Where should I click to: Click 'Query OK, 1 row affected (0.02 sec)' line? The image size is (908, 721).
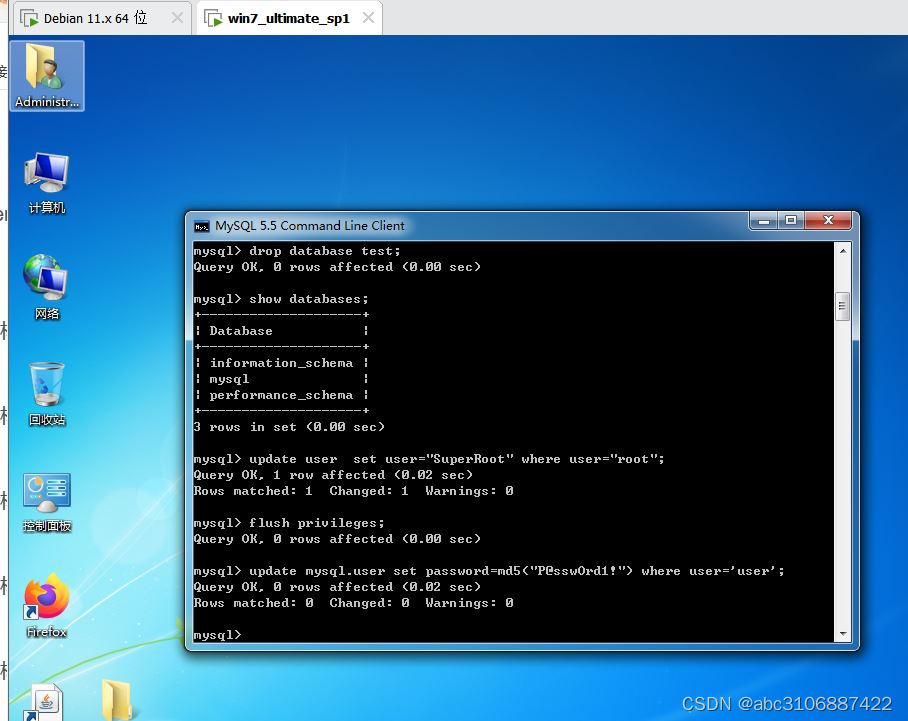pyautogui.click(x=333, y=475)
